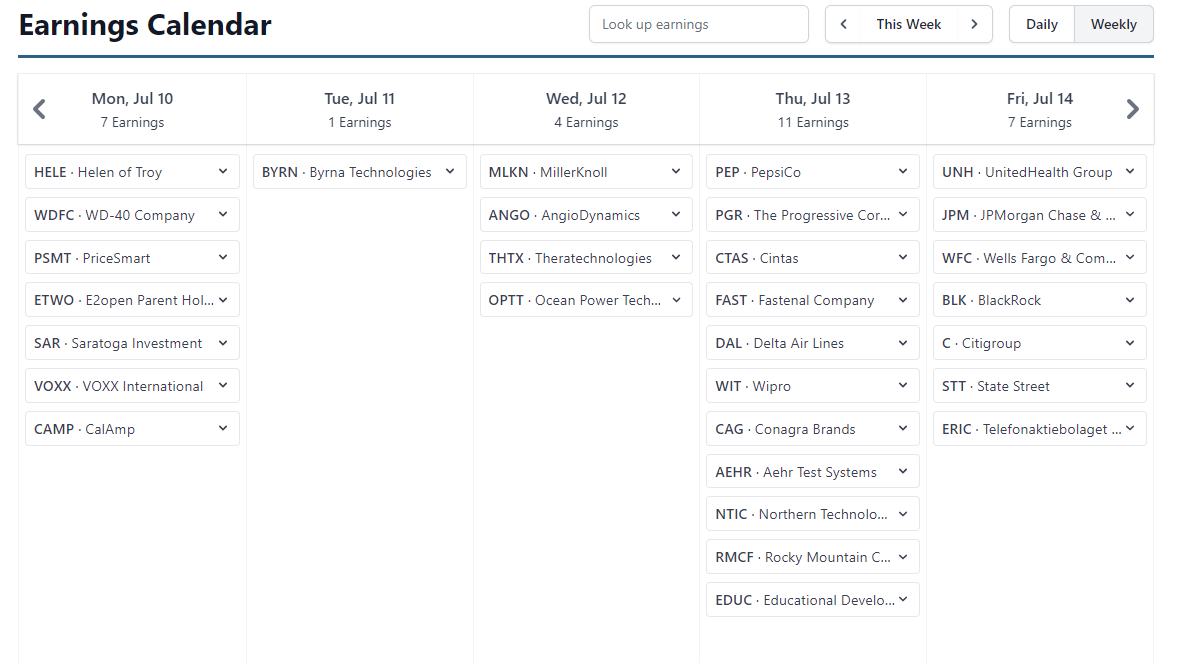Switch to the Daily view

click(1041, 24)
